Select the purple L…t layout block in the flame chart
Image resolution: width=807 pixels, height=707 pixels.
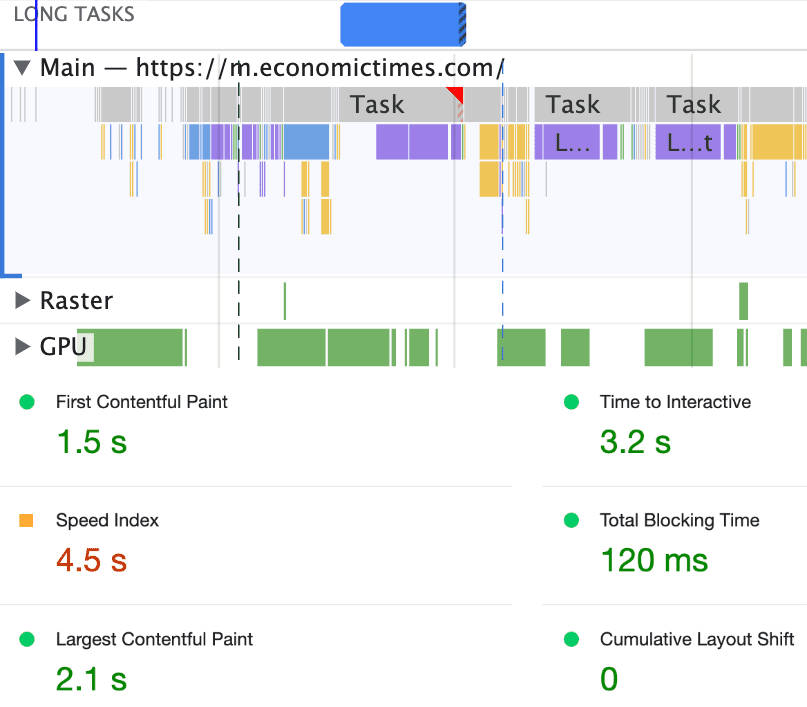(x=688, y=142)
